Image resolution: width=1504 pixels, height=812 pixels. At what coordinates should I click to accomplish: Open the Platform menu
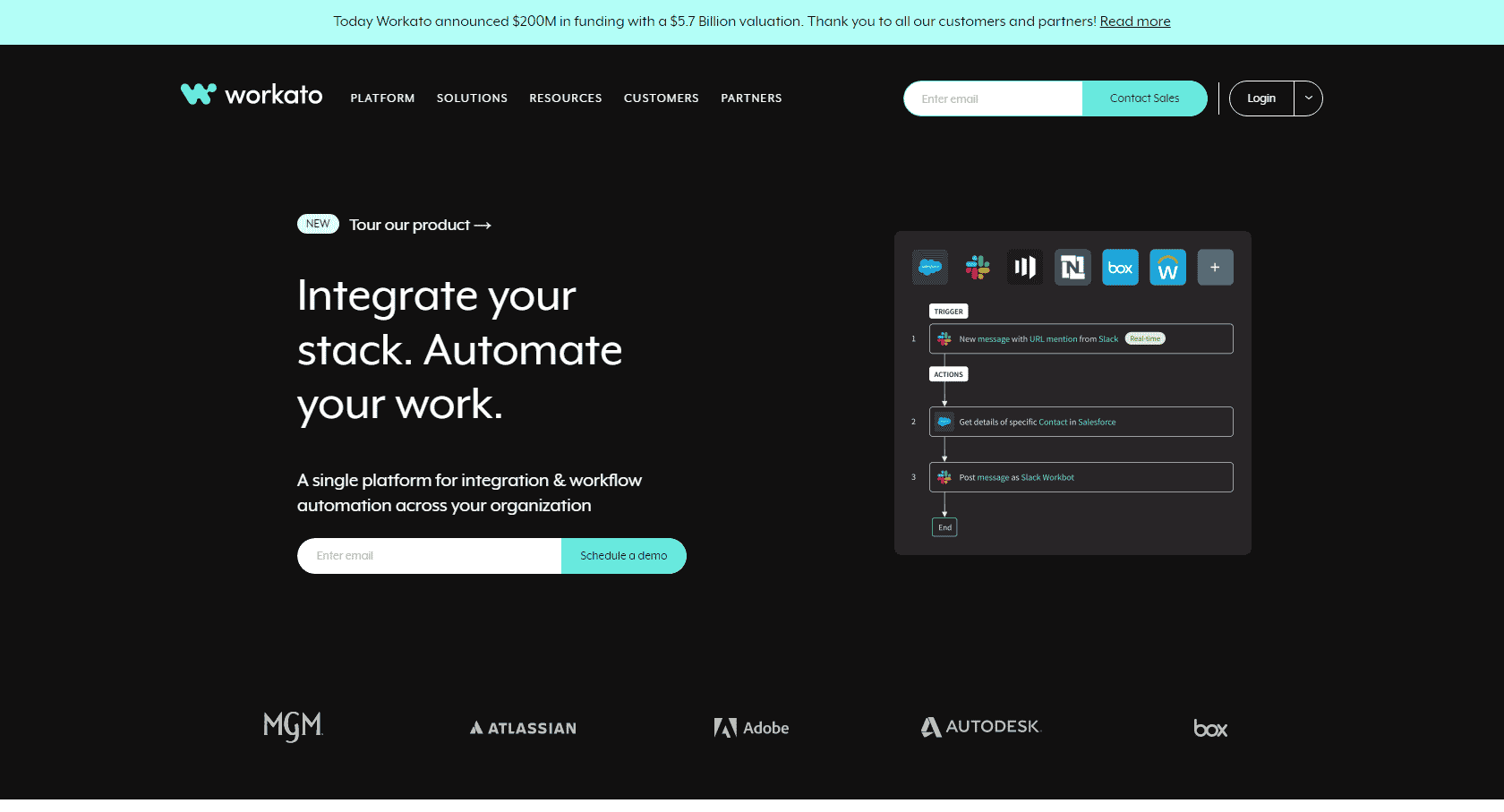pyautogui.click(x=382, y=98)
